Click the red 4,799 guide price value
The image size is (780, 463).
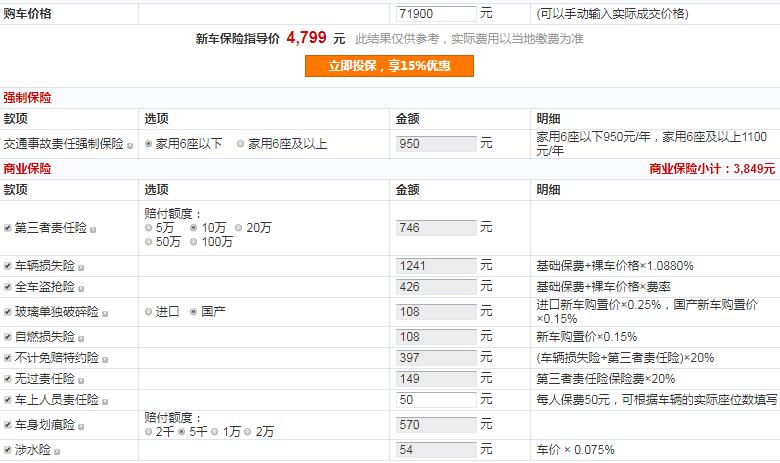(306, 38)
